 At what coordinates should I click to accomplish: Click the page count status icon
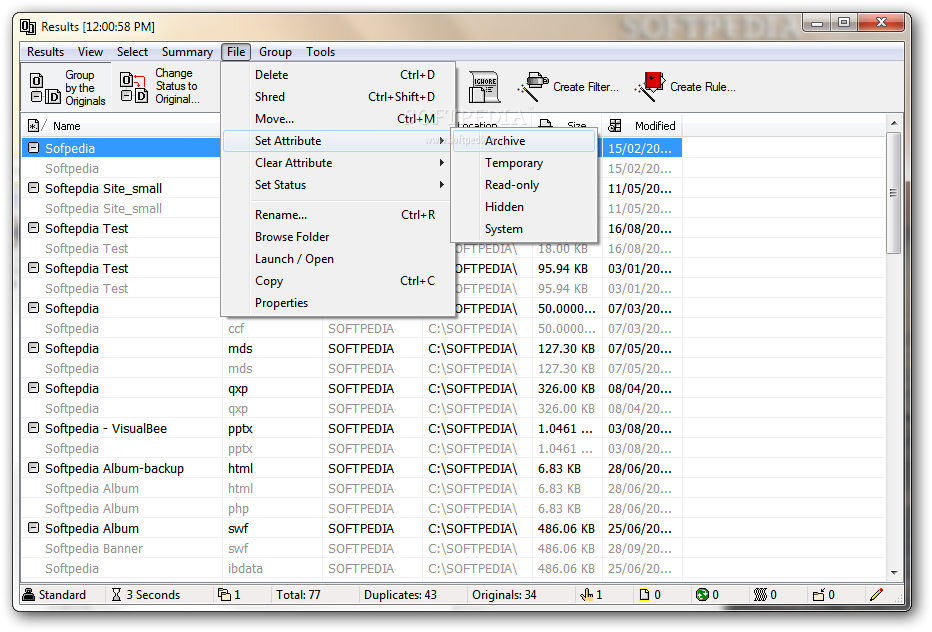click(x=644, y=595)
